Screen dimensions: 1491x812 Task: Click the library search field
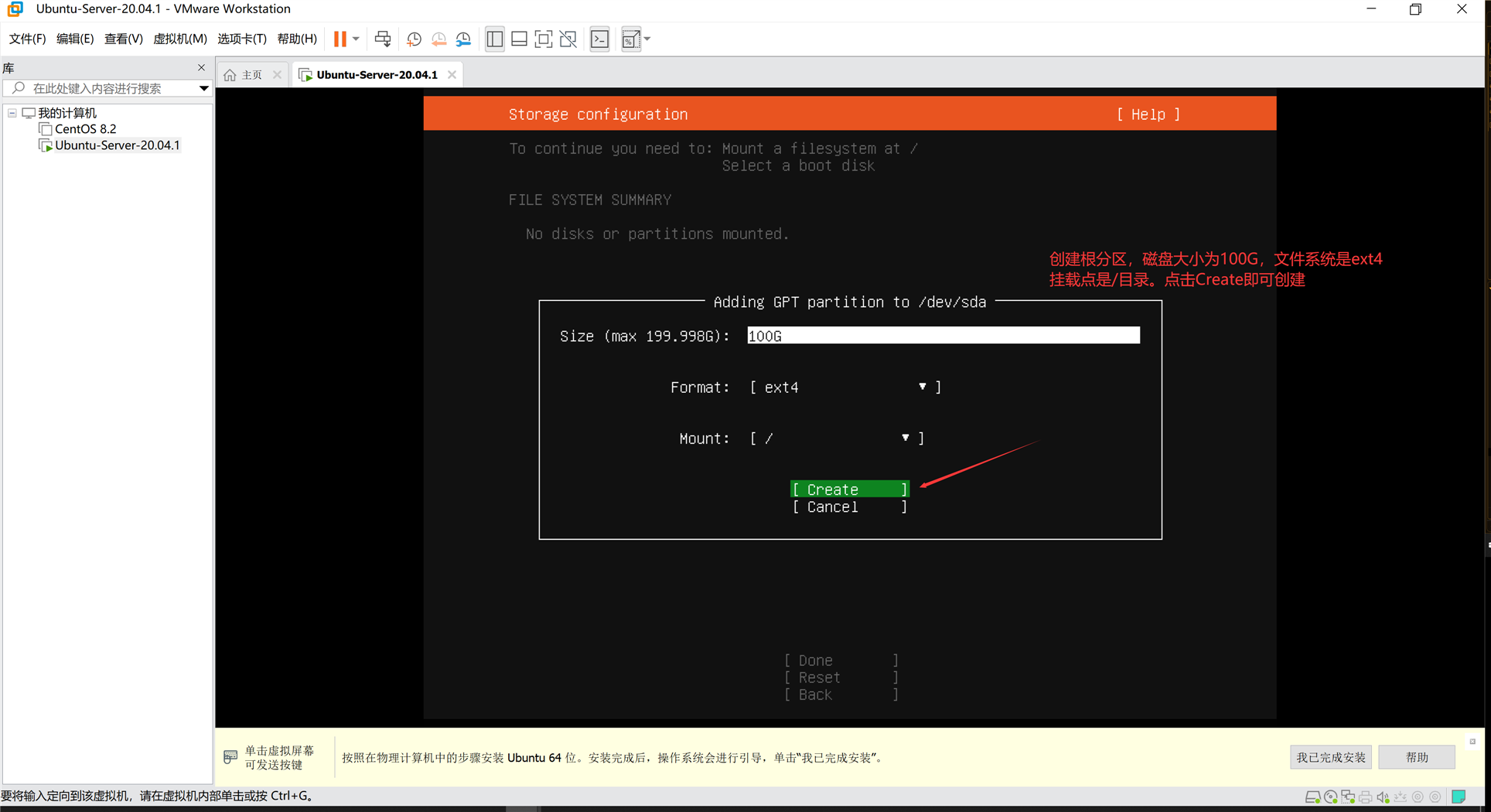click(x=108, y=88)
